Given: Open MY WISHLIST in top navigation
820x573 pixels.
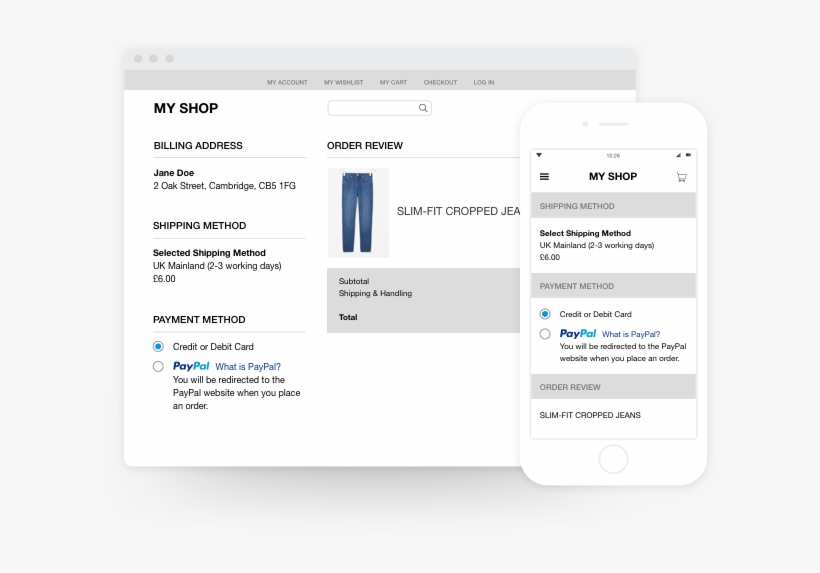Looking at the screenshot, I should tap(344, 83).
